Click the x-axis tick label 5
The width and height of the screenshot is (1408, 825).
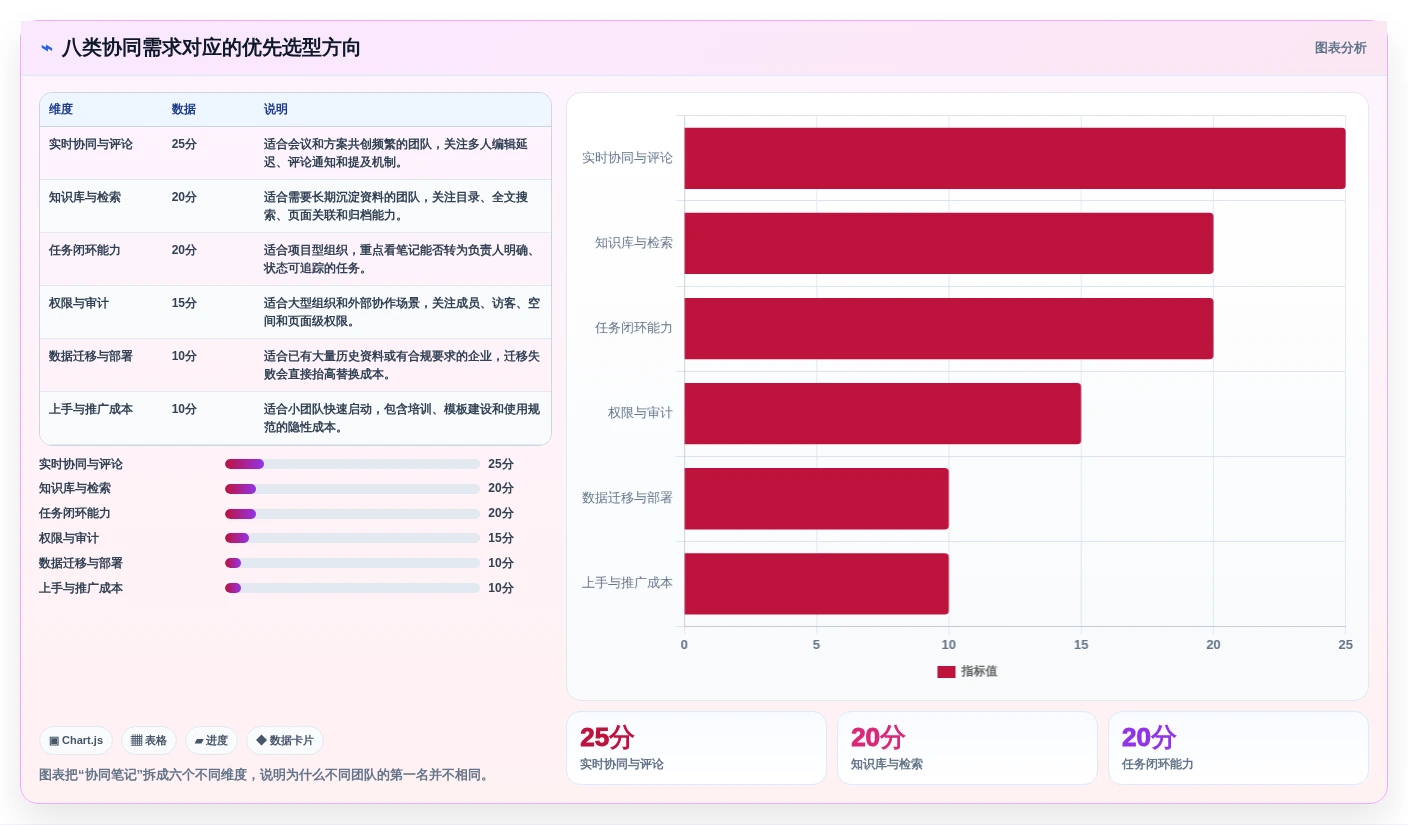(816, 645)
